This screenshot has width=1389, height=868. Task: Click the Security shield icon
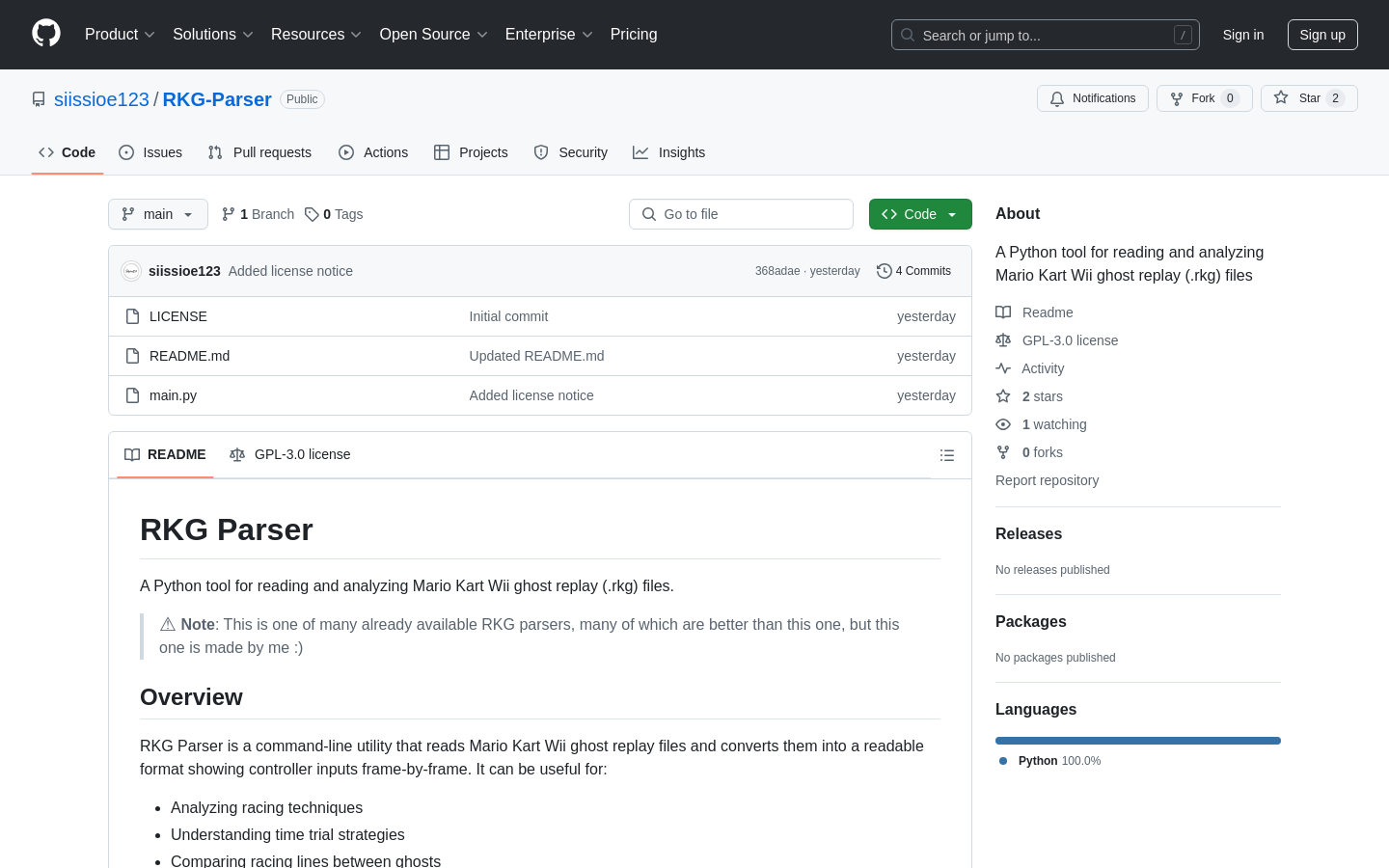[541, 152]
